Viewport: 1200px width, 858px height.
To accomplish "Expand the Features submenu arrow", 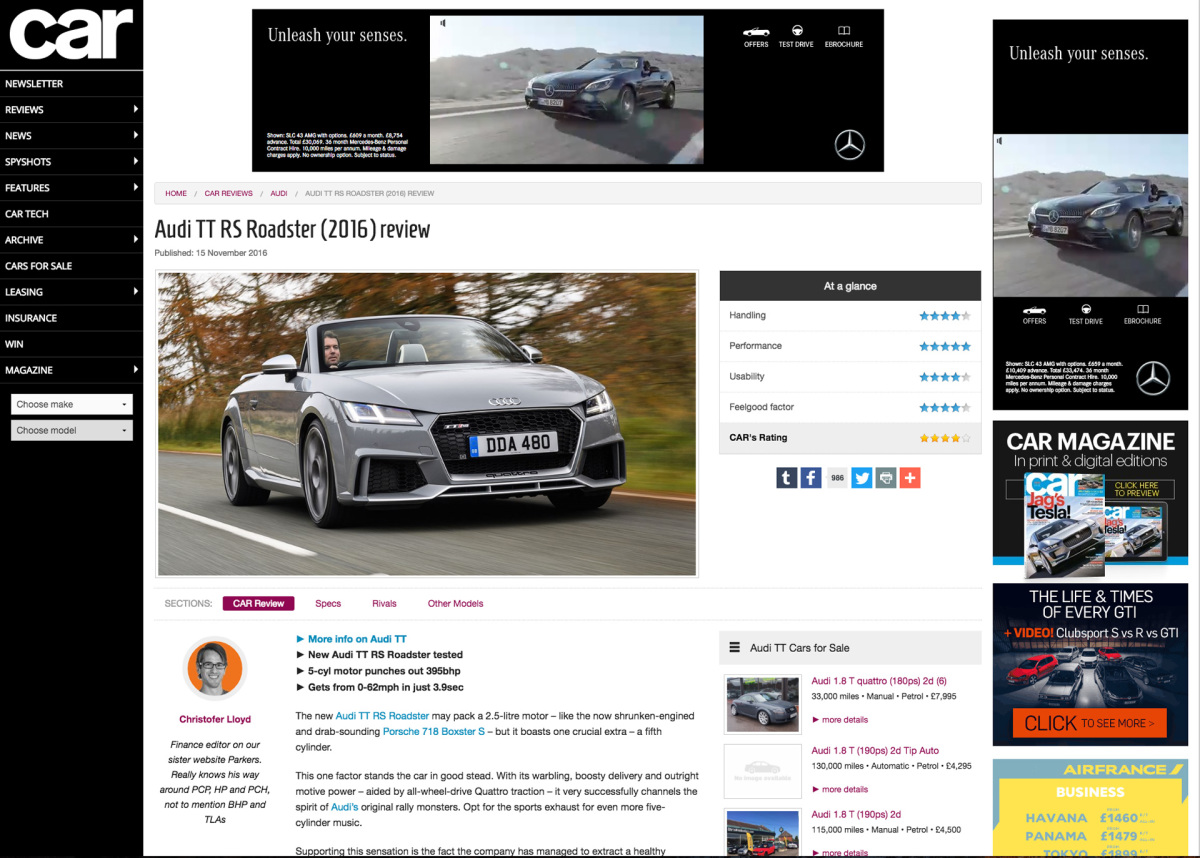I will pyautogui.click(x=135, y=187).
